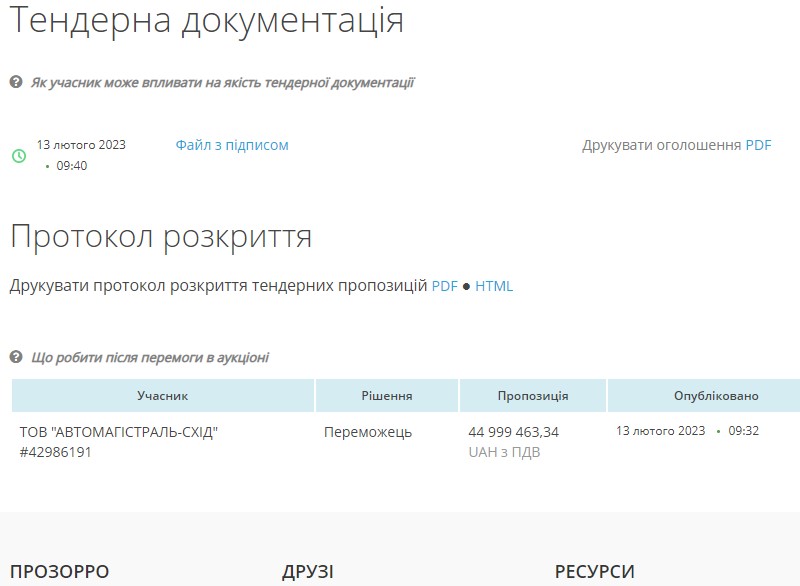Open the PDF link for Друкувати оголошення
The image size is (800, 586).
point(758,145)
